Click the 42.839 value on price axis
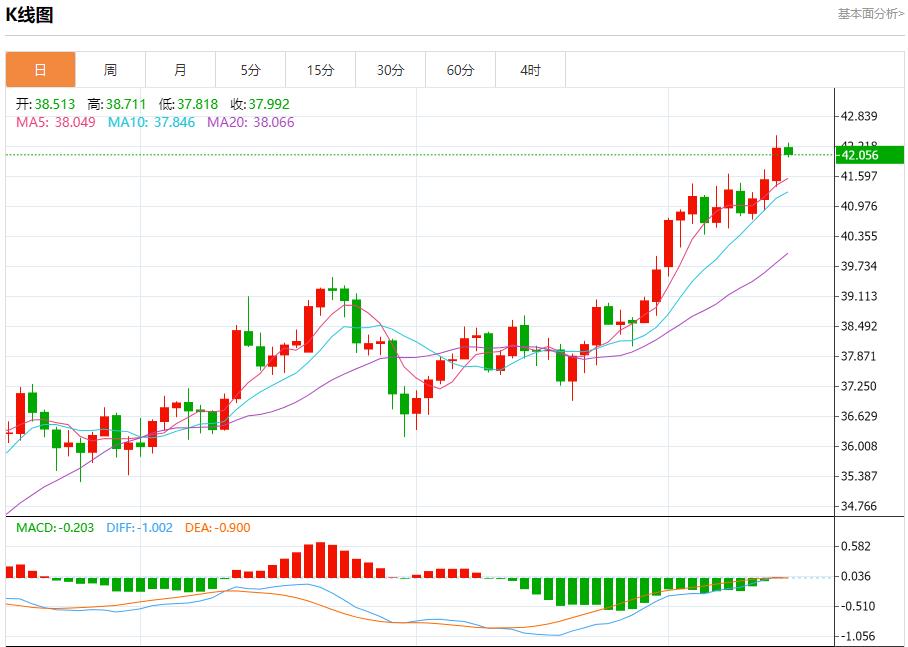This screenshot has width=908, height=647. coord(860,114)
